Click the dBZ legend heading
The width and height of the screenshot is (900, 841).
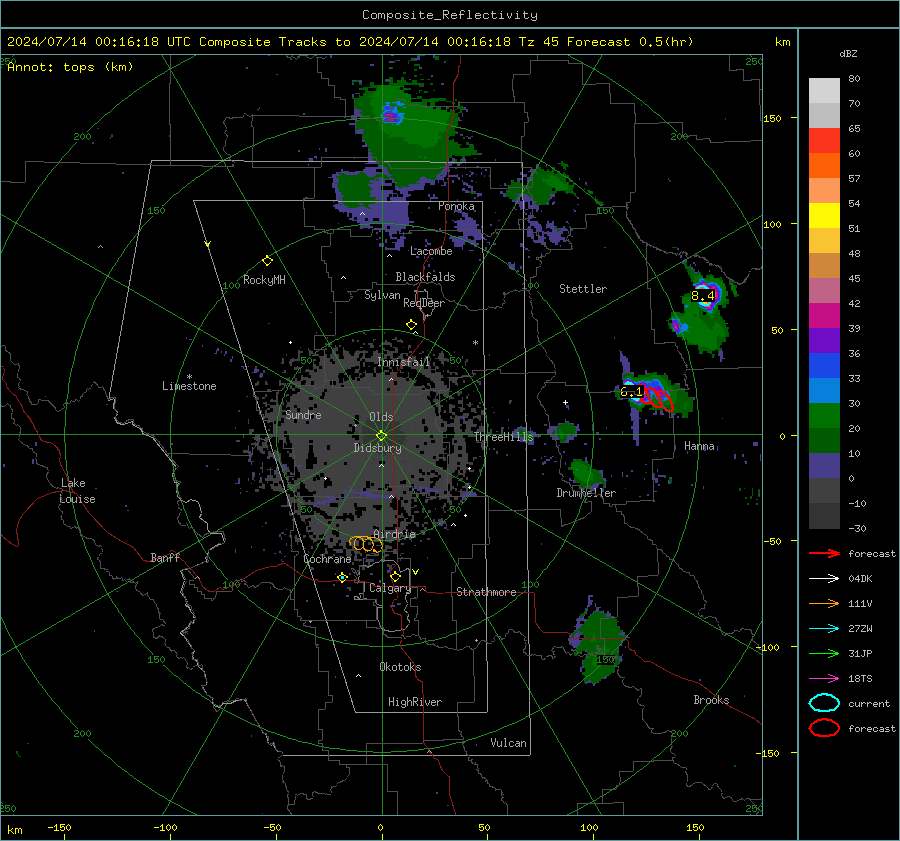coord(848,53)
